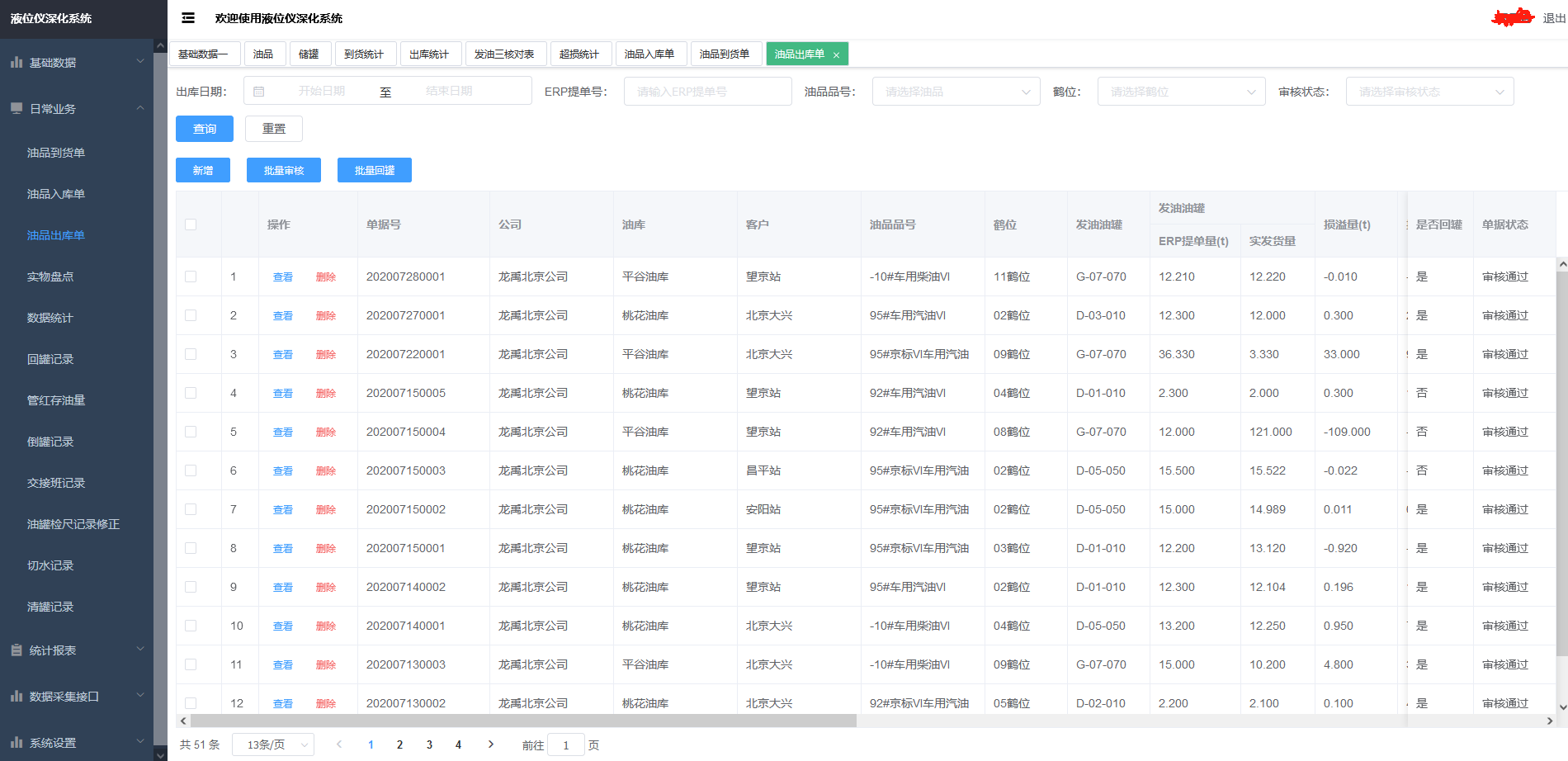The height and width of the screenshot is (761, 1568).
Task: Check row 2 checkbox for 202007270001
Action: pyautogui.click(x=191, y=315)
